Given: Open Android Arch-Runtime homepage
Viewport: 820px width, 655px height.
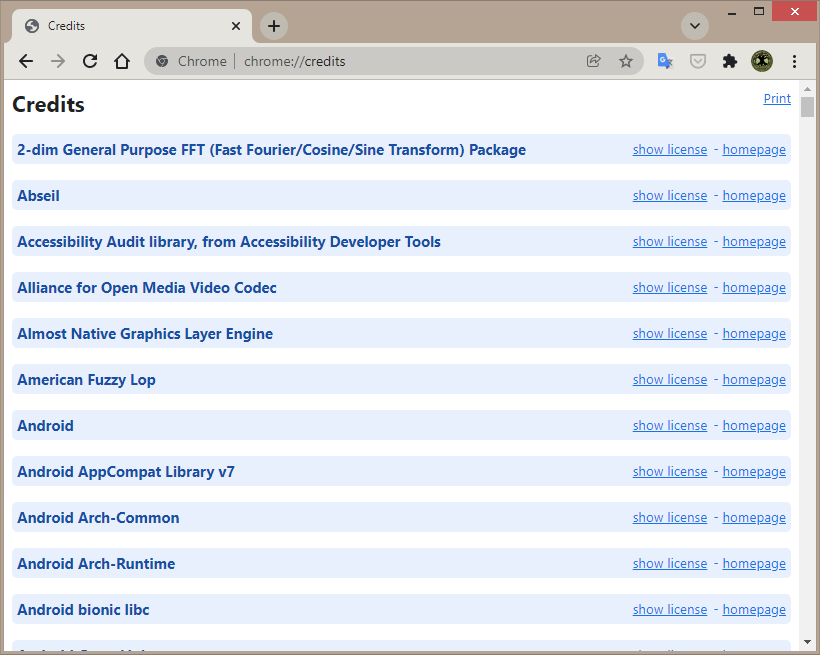Looking at the screenshot, I should tap(754, 564).
